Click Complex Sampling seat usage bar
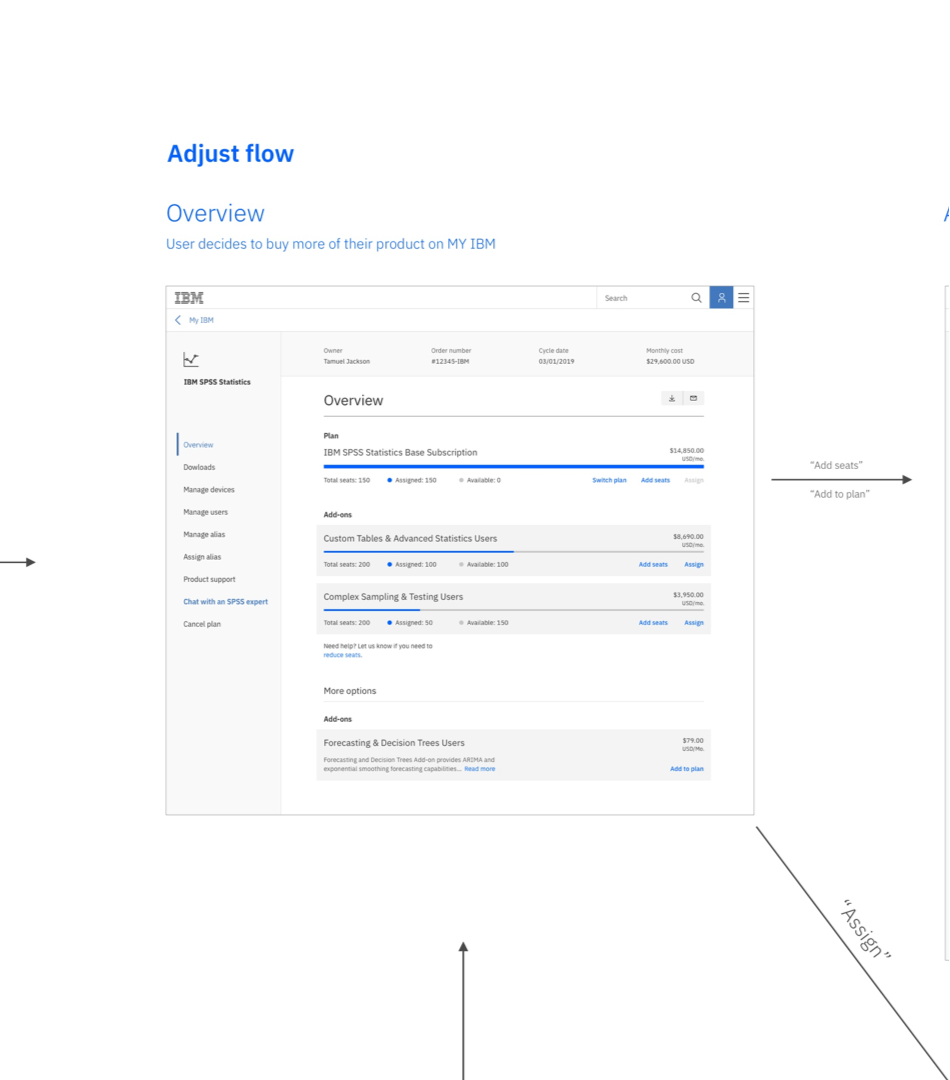Viewport: 950px width, 1080px height. (x=514, y=610)
